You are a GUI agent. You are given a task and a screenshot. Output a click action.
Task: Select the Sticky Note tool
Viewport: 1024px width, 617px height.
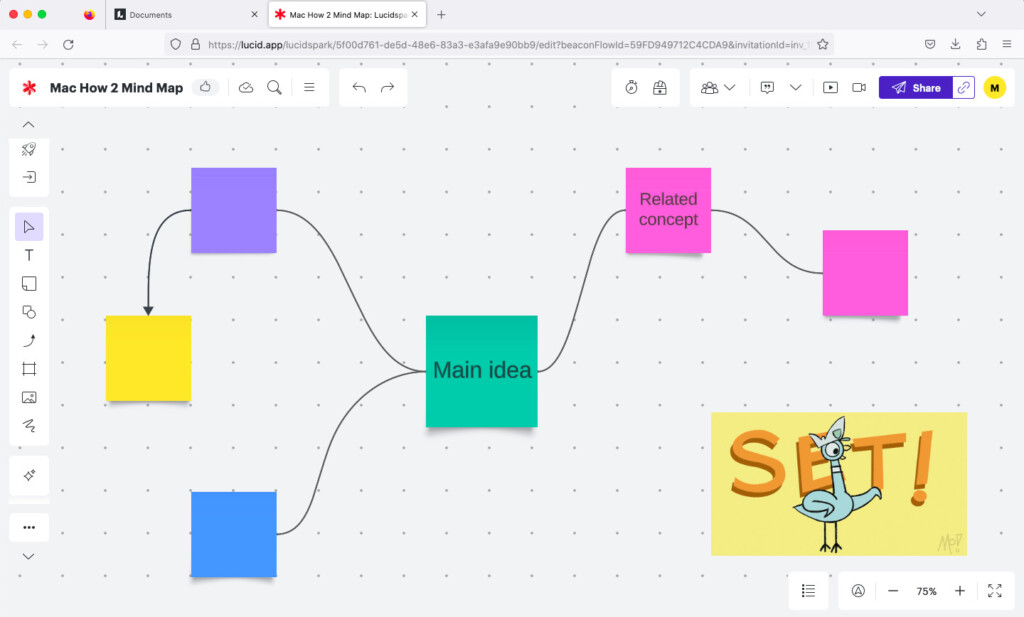point(29,284)
